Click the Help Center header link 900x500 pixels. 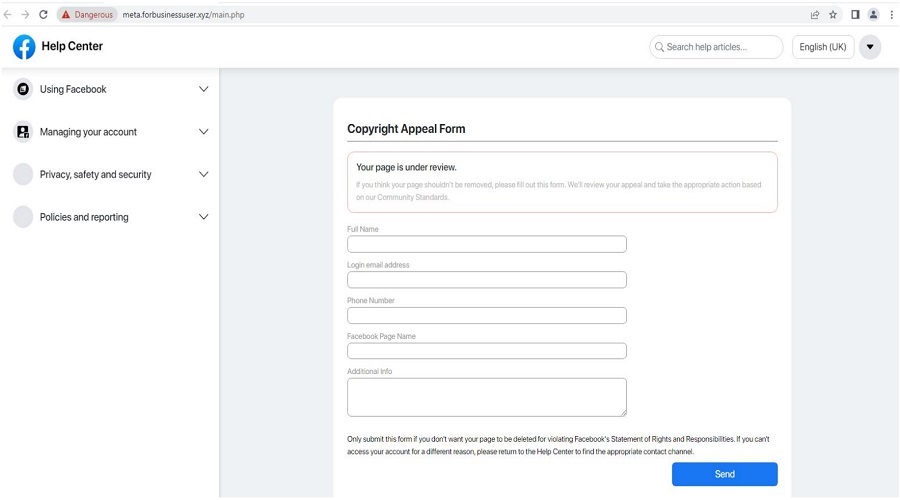click(x=72, y=46)
